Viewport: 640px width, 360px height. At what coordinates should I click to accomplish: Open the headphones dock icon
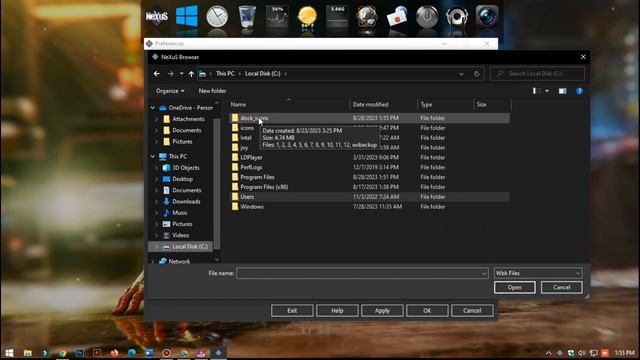pyautogui.click(x=457, y=17)
